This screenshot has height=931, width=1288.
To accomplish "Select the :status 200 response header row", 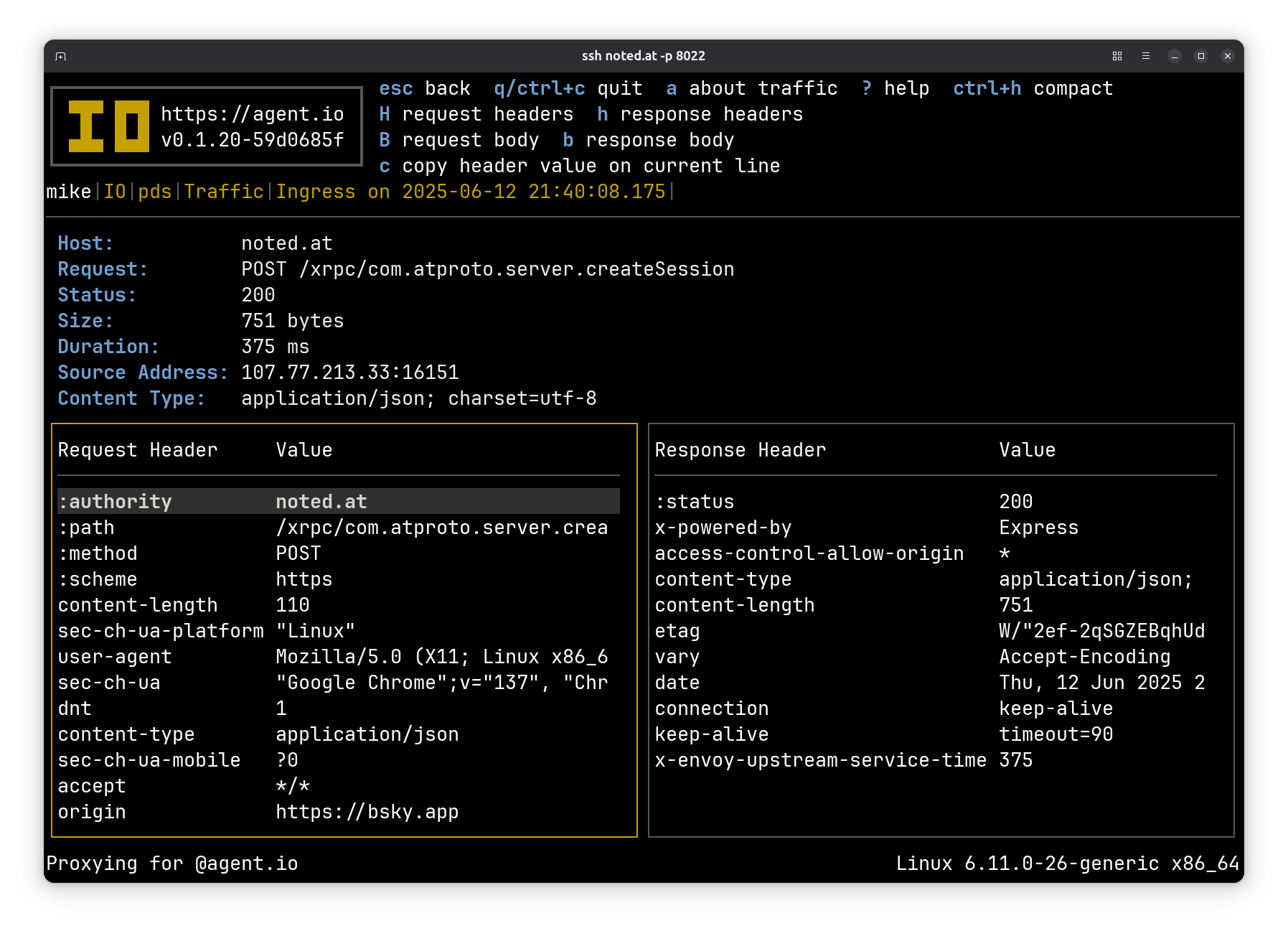I will (936, 502).
